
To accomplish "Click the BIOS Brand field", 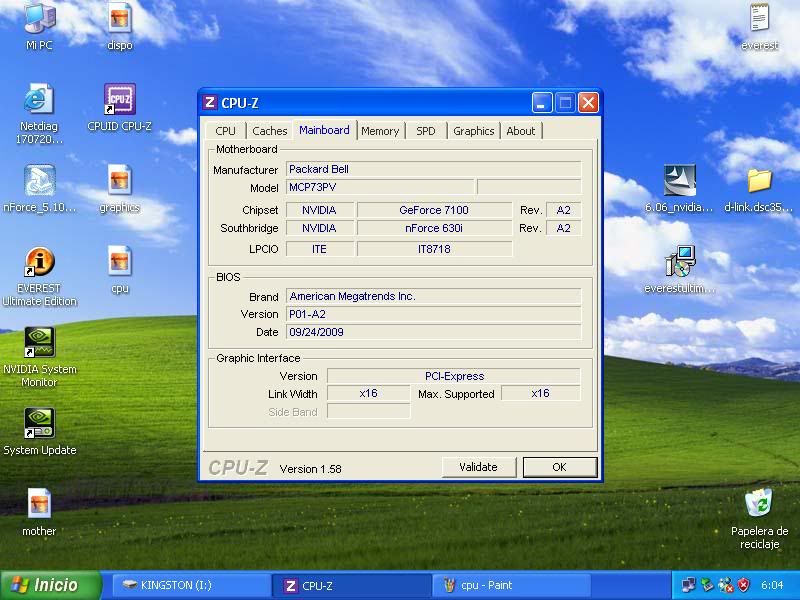I will (x=433, y=296).
